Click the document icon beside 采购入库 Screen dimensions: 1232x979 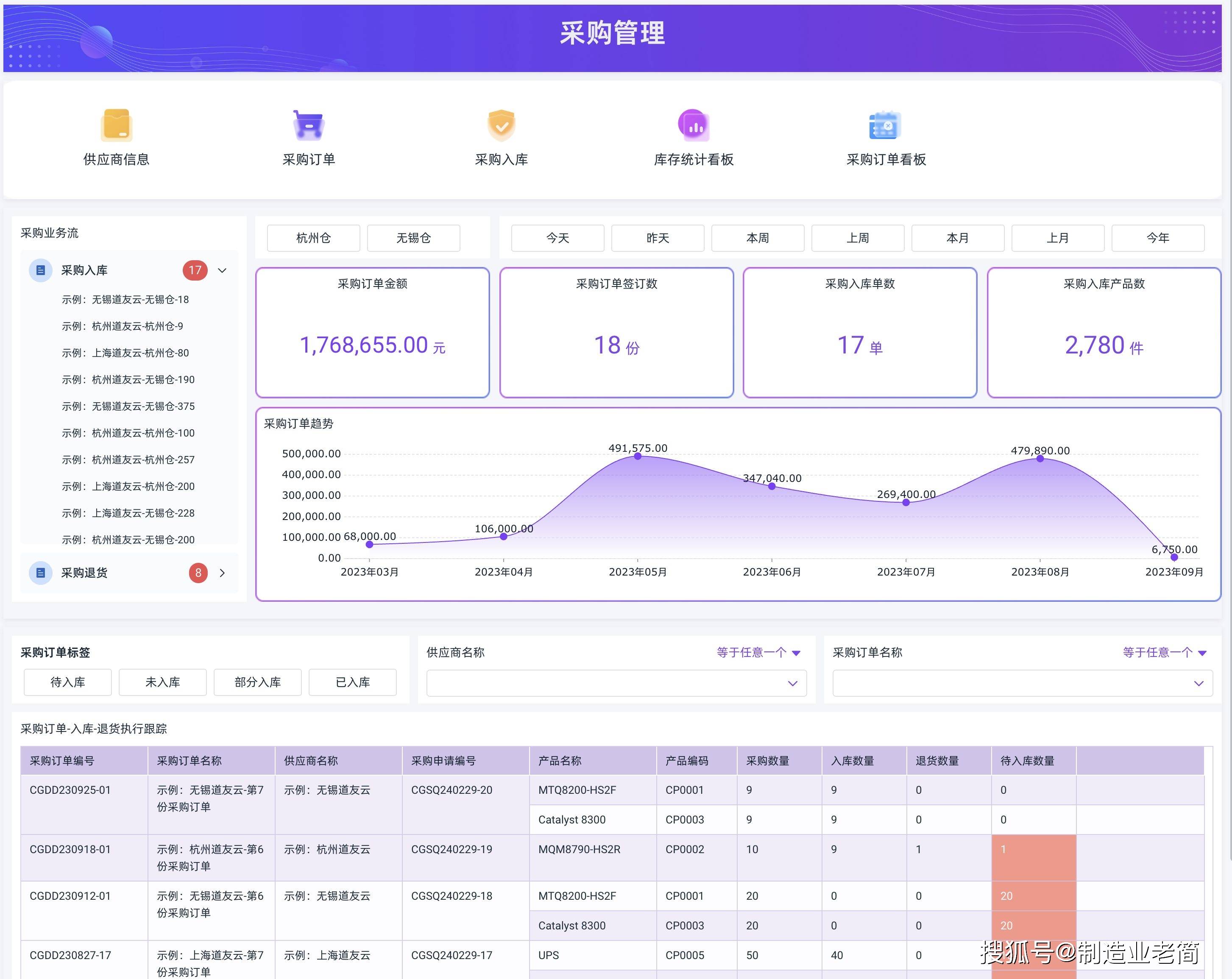click(x=41, y=270)
